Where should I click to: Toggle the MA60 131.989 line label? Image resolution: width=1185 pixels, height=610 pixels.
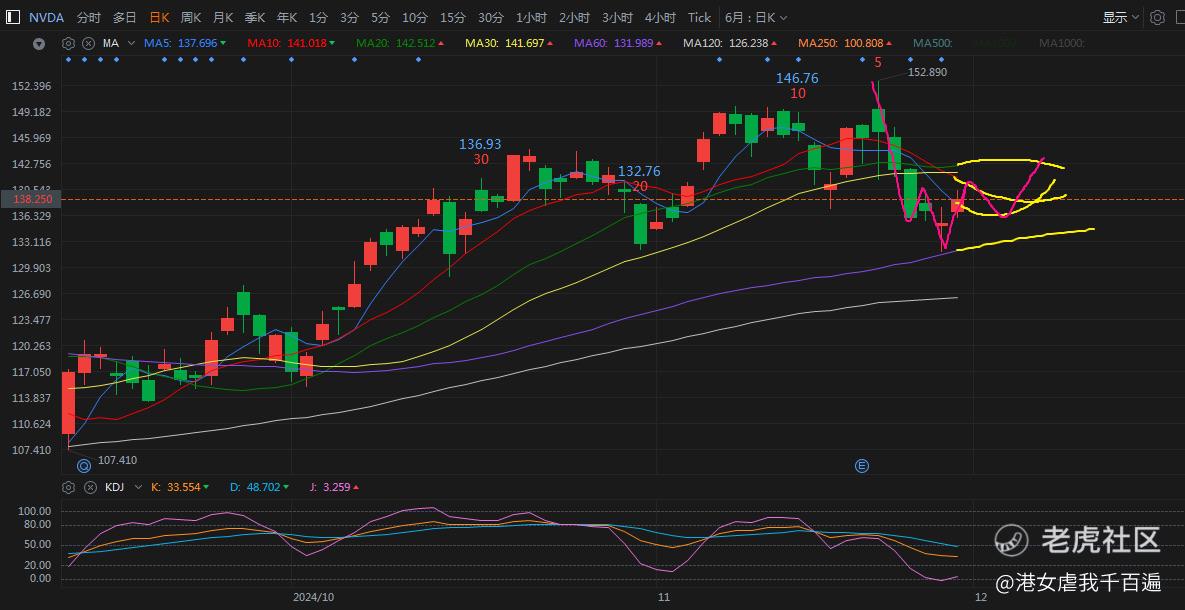pos(617,44)
